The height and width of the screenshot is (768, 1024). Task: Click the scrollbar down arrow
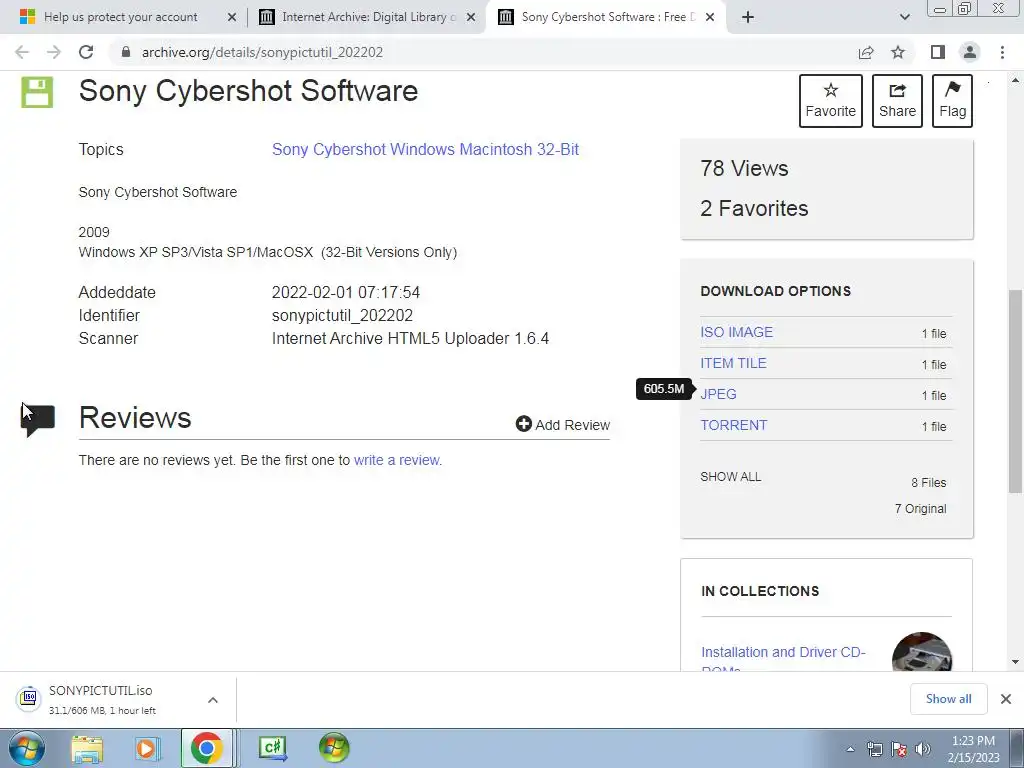click(1015, 662)
